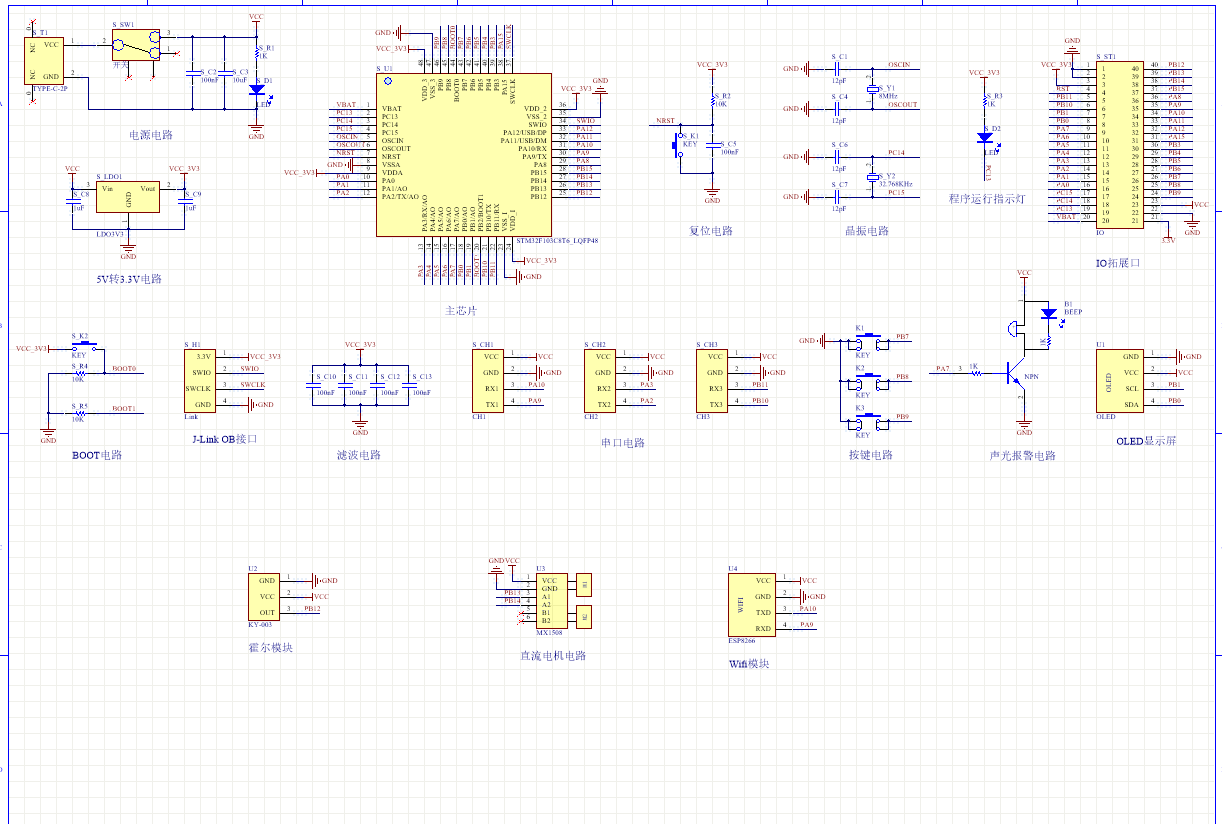Click the S_CH1 serial port connector

pos(490,380)
